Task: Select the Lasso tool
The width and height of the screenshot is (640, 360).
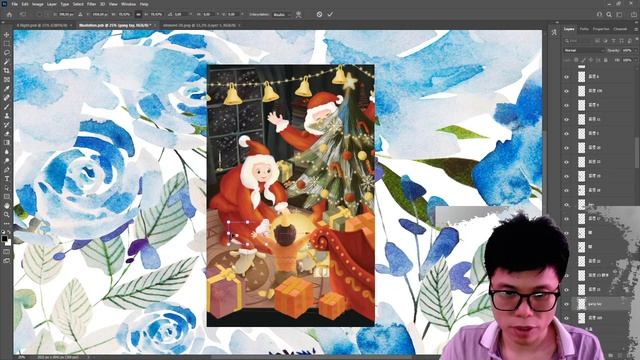Action: point(7,53)
